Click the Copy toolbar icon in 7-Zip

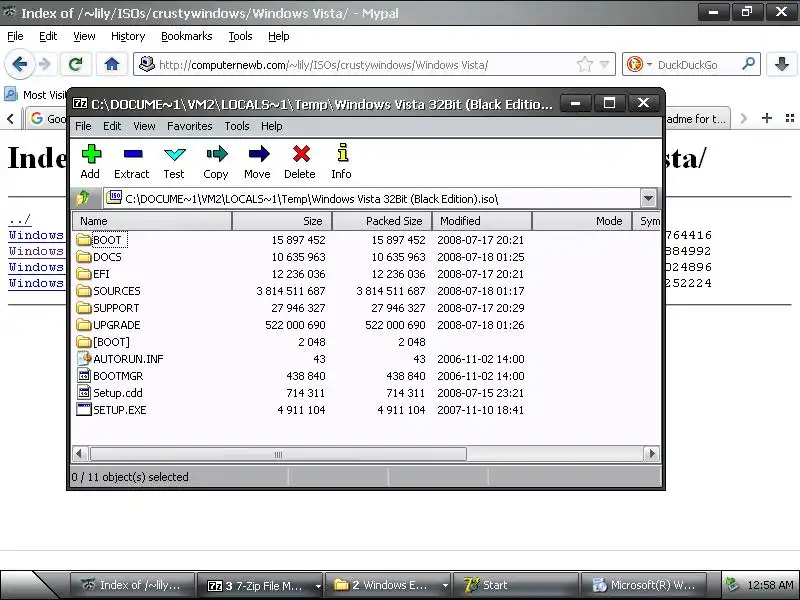pyautogui.click(x=216, y=154)
